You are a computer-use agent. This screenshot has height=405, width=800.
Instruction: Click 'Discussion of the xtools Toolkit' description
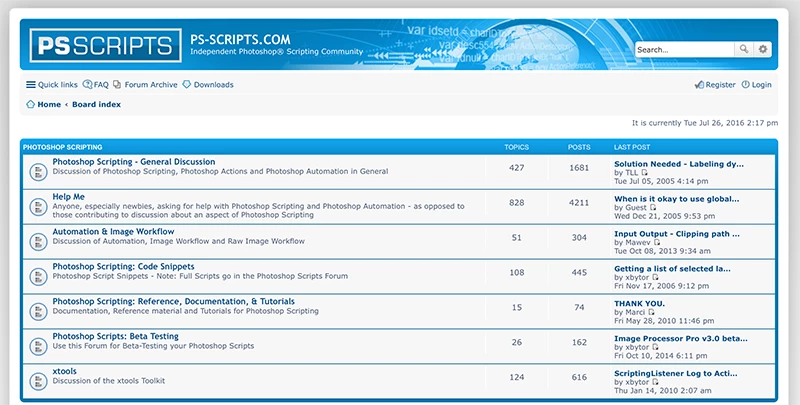click(x=109, y=381)
